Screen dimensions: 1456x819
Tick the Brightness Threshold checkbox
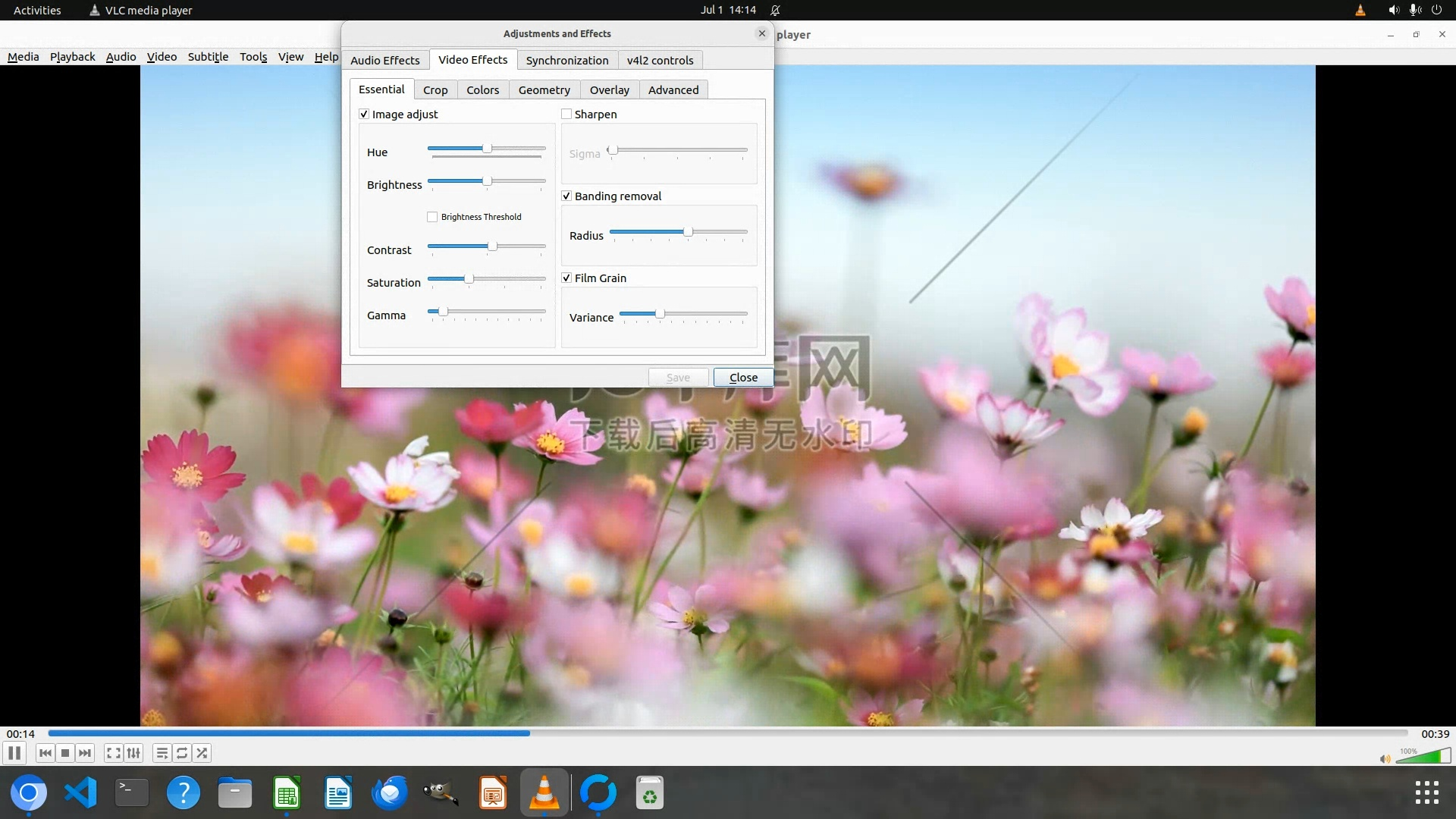pyautogui.click(x=432, y=217)
